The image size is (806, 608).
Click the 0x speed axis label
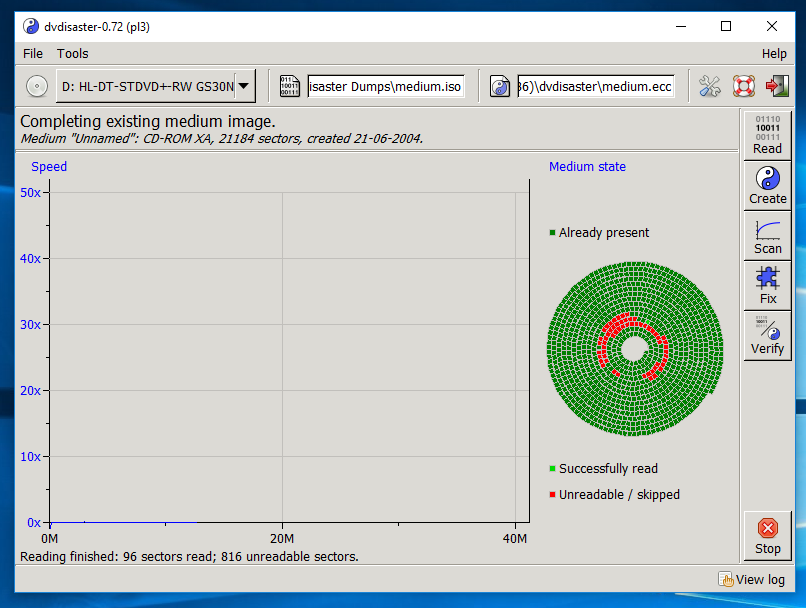click(x=34, y=523)
